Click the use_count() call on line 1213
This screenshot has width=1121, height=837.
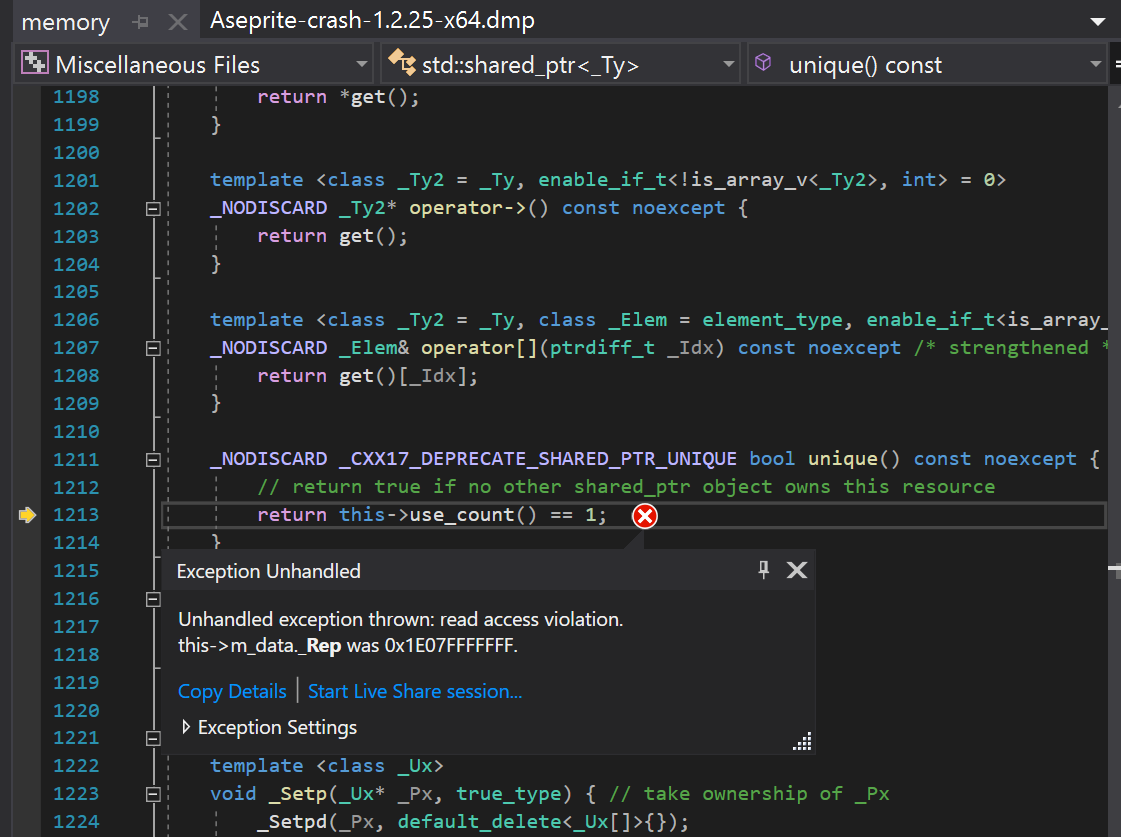(x=473, y=515)
